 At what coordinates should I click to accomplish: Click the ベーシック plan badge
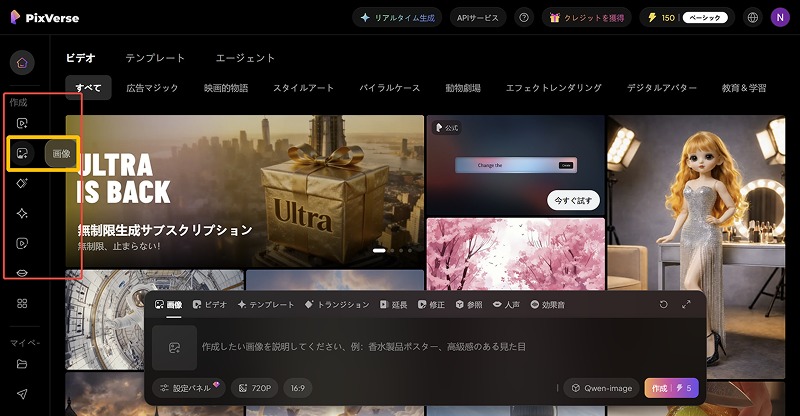point(705,17)
